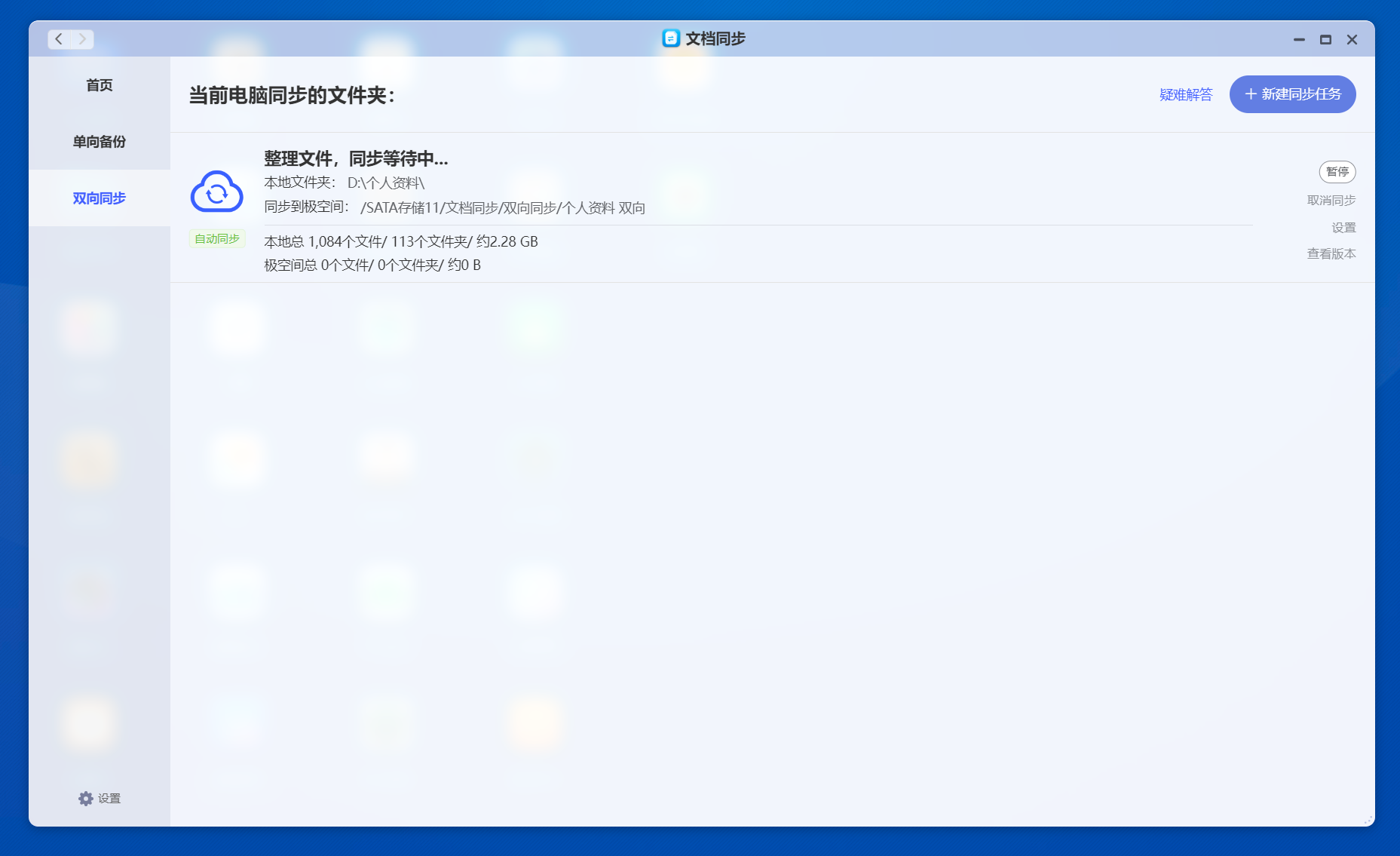Switch to the 单向备份 page
The image size is (1400, 856).
(99, 142)
